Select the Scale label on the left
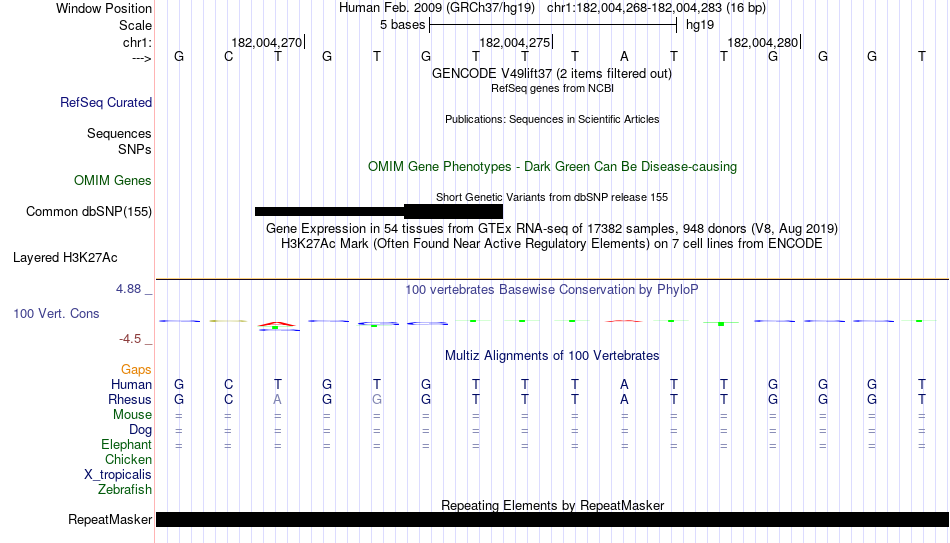This screenshot has height=543, width=950. pos(135,25)
